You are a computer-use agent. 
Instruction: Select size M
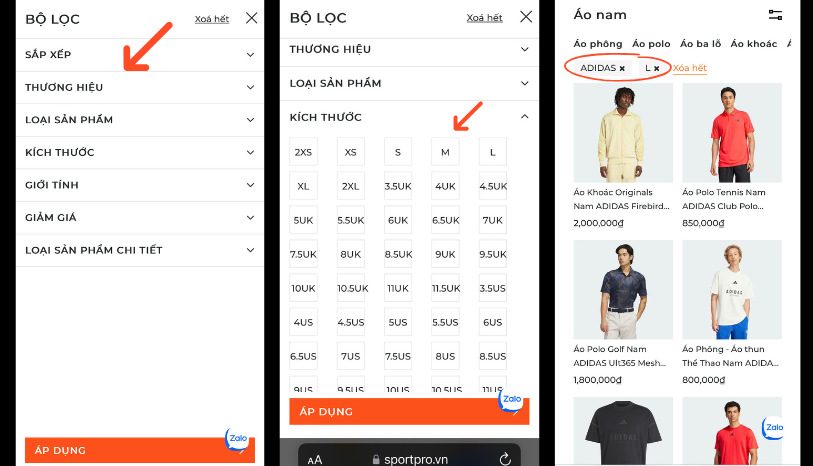tap(445, 152)
